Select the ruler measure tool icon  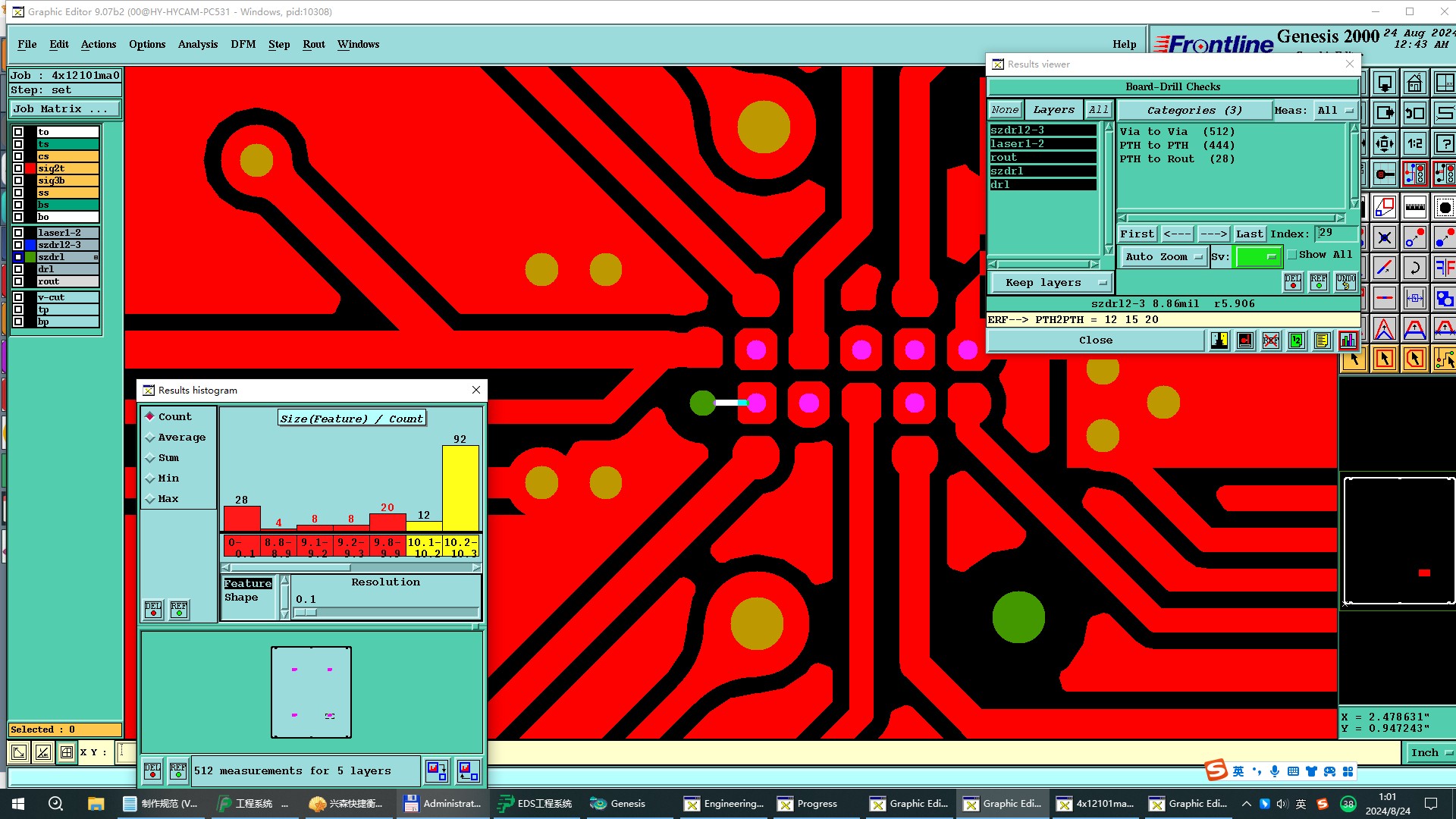(1415, 206)
